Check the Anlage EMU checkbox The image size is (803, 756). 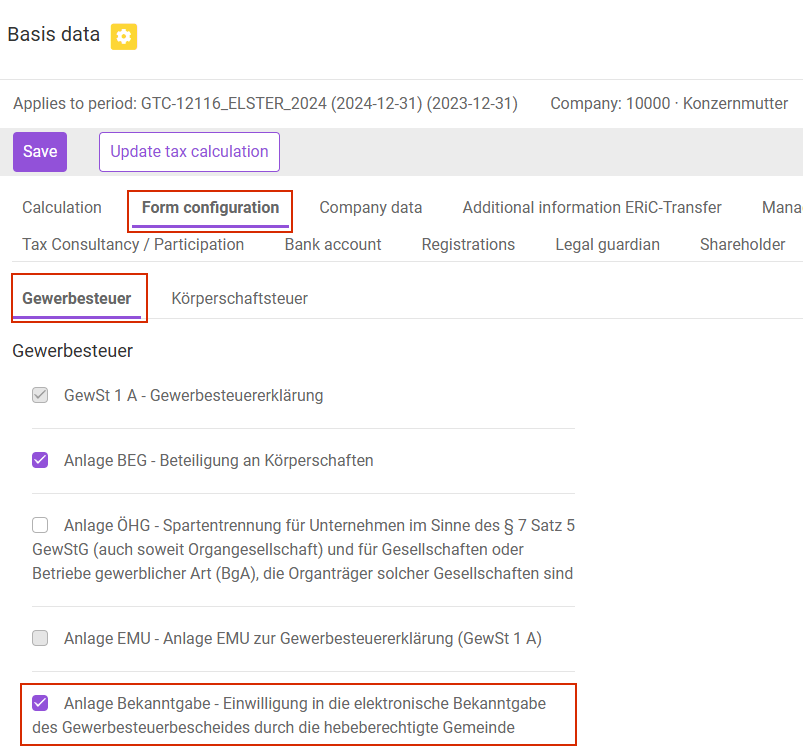click(40, 638)
